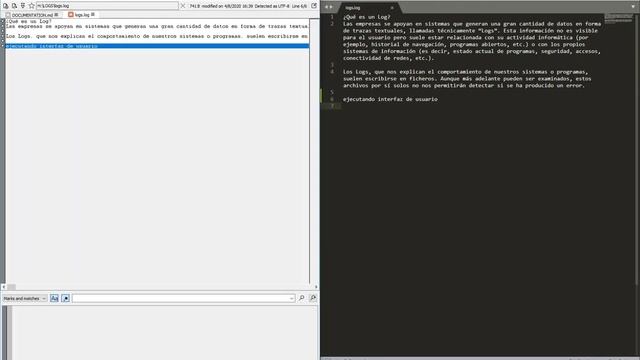
Task: Open the tab list dropdown arrow in Sublime Text
Action: click(633, 7)
